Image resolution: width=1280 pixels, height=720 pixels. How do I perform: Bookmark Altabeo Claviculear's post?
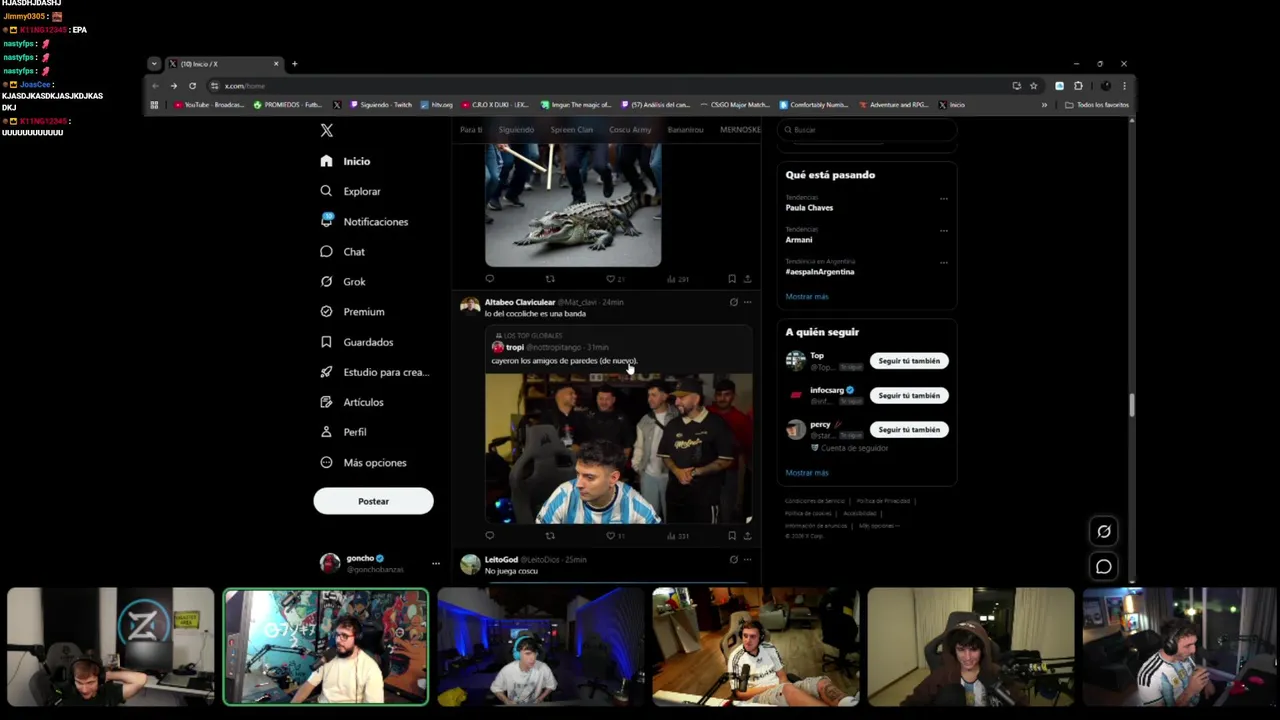731,536
